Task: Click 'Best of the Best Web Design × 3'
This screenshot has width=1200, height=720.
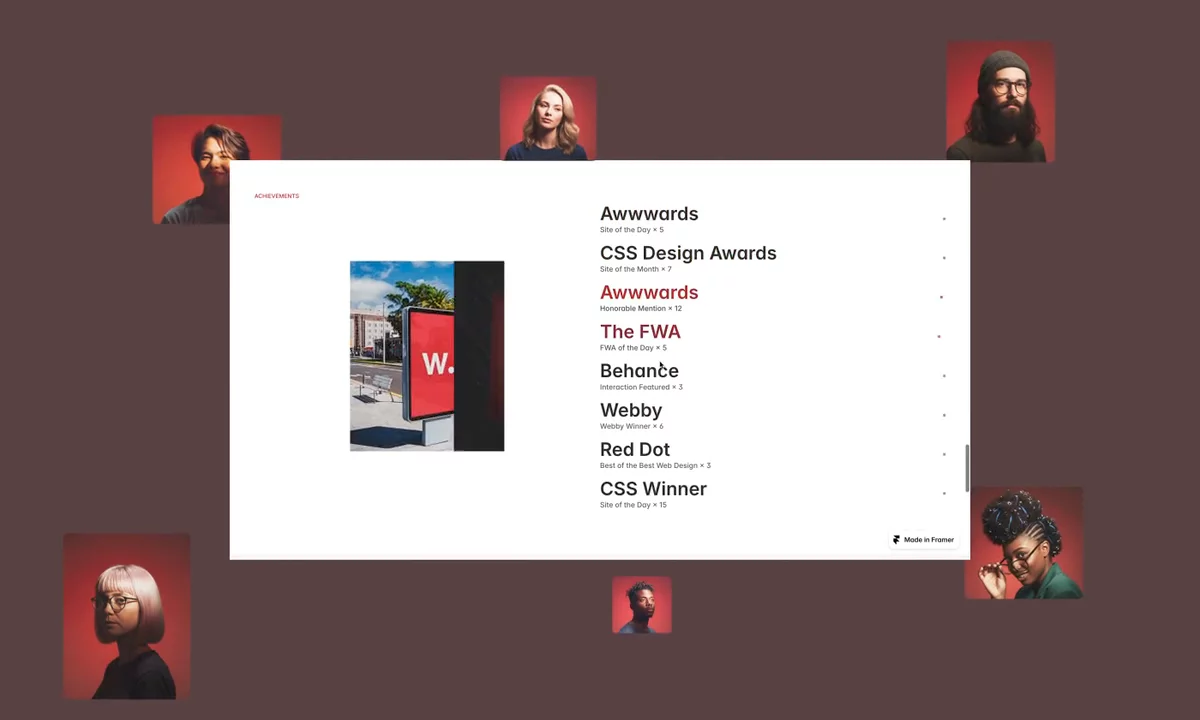Action: coord(655,465)
